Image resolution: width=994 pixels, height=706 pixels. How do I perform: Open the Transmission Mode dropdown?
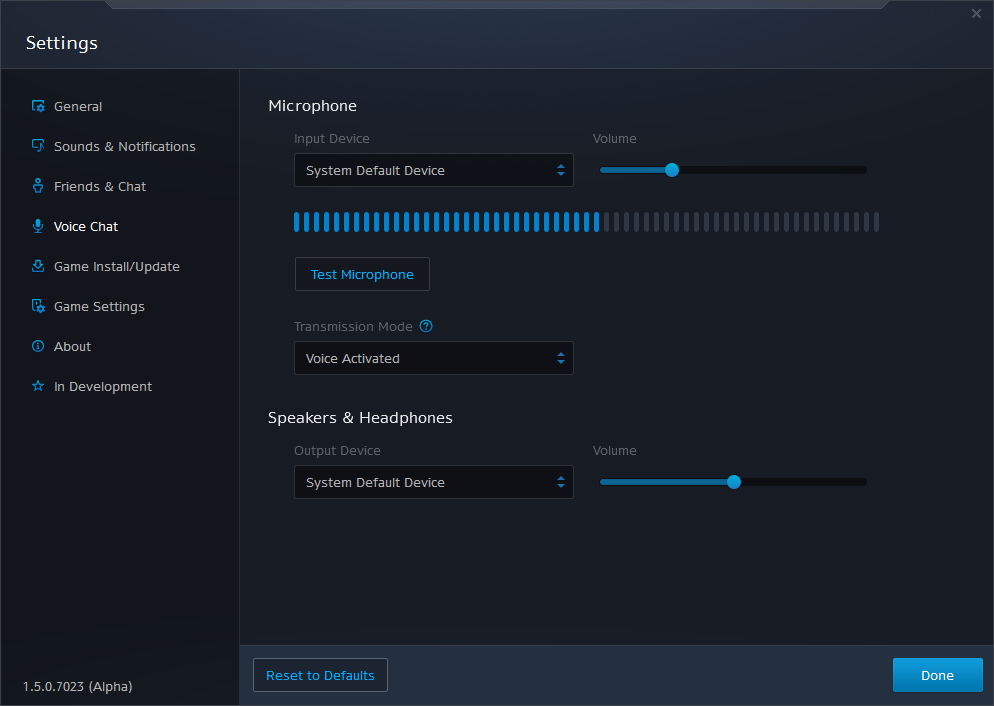pos(433,359)
